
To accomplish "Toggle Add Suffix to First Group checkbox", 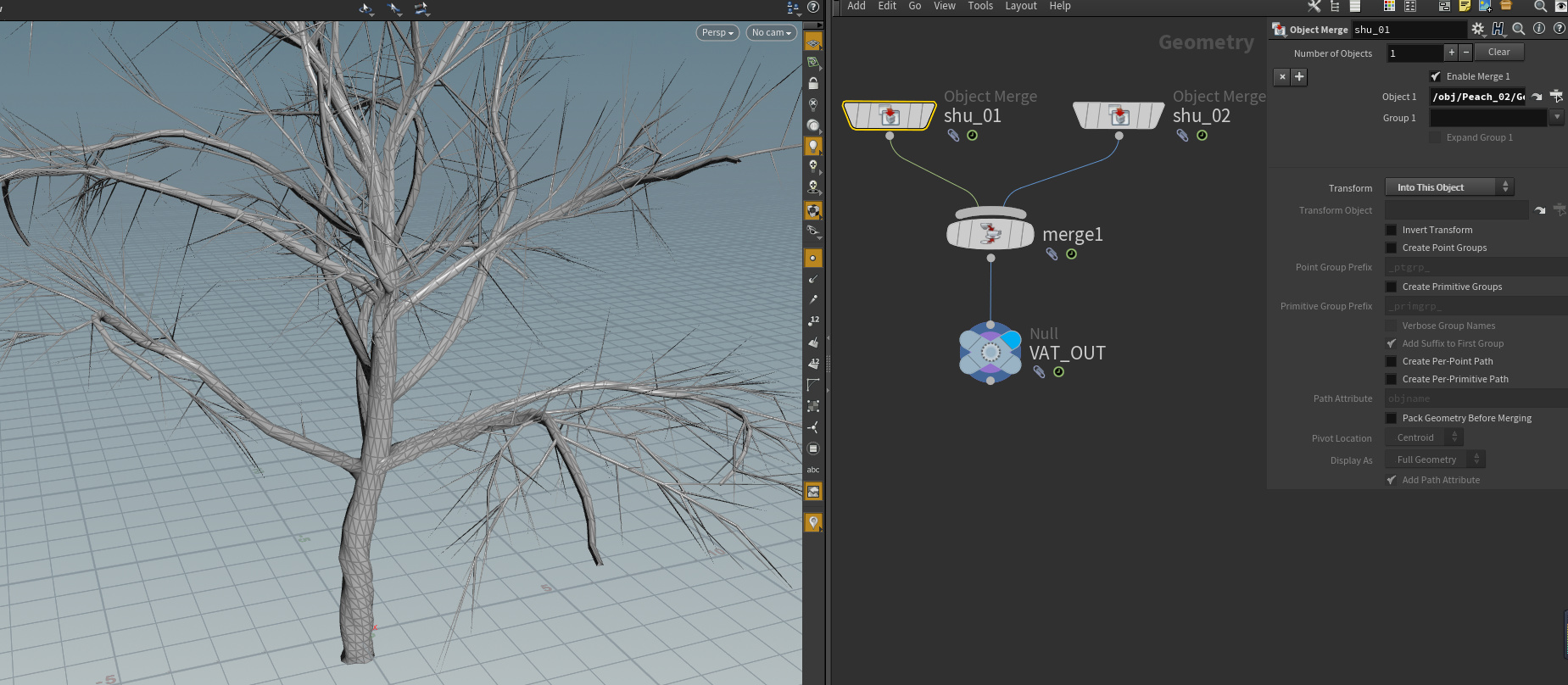I will 1391,343.
